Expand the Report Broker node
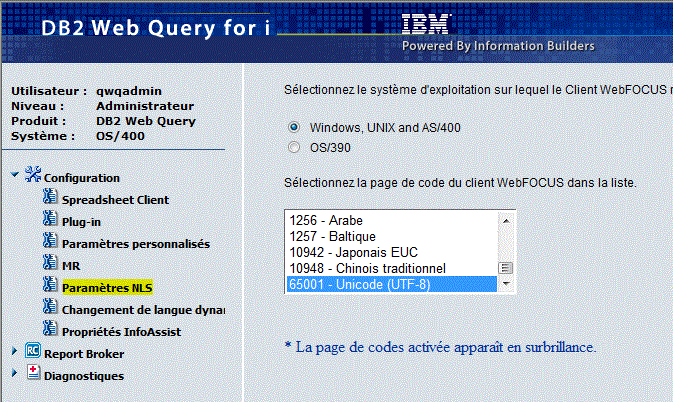Viewport: 673px width, 402px height. [x=15, y=351]
